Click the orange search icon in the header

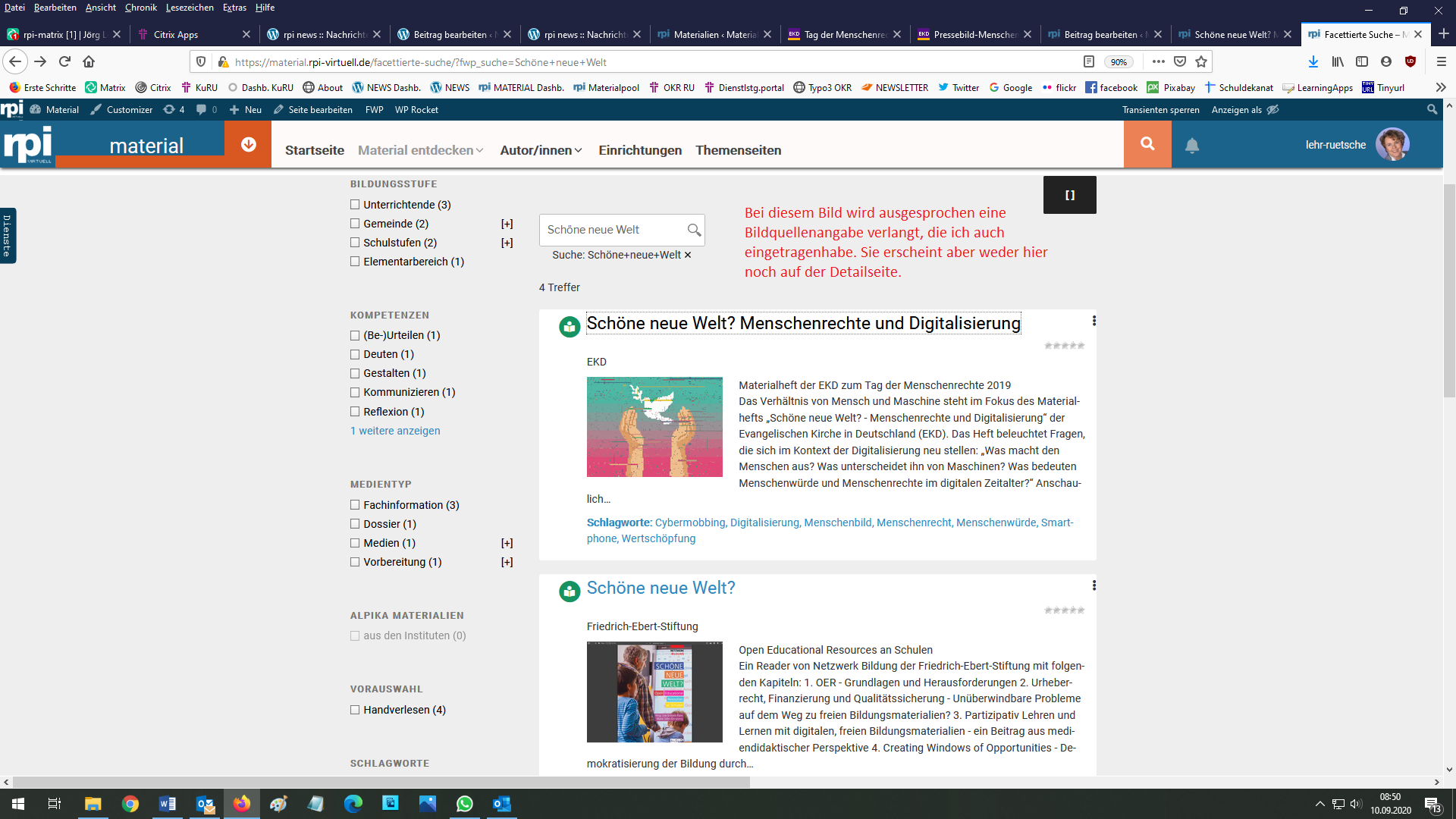click(1147, 144)
